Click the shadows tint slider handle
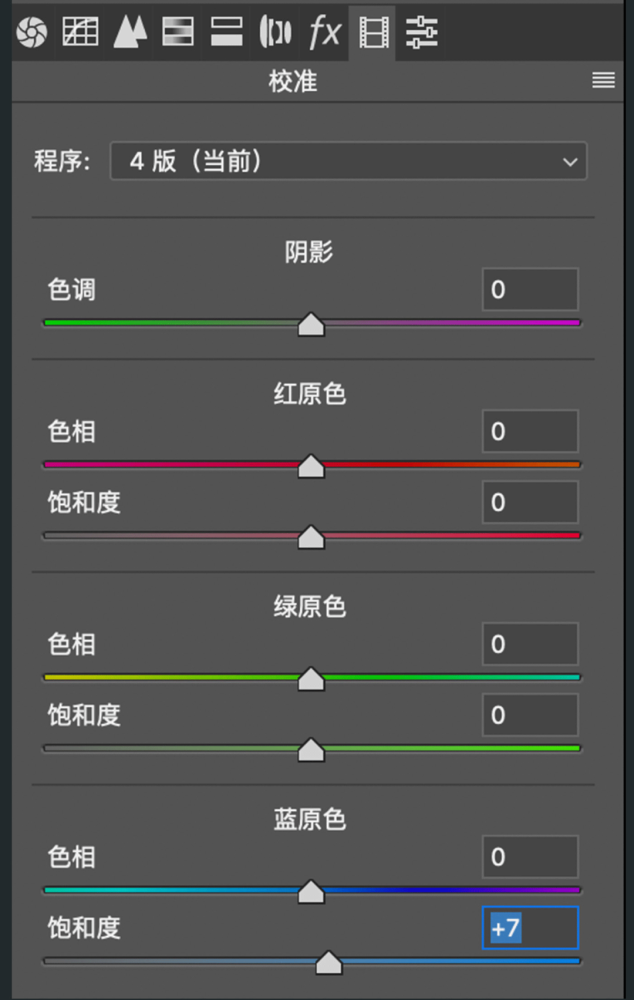 [x=311, y=323]
